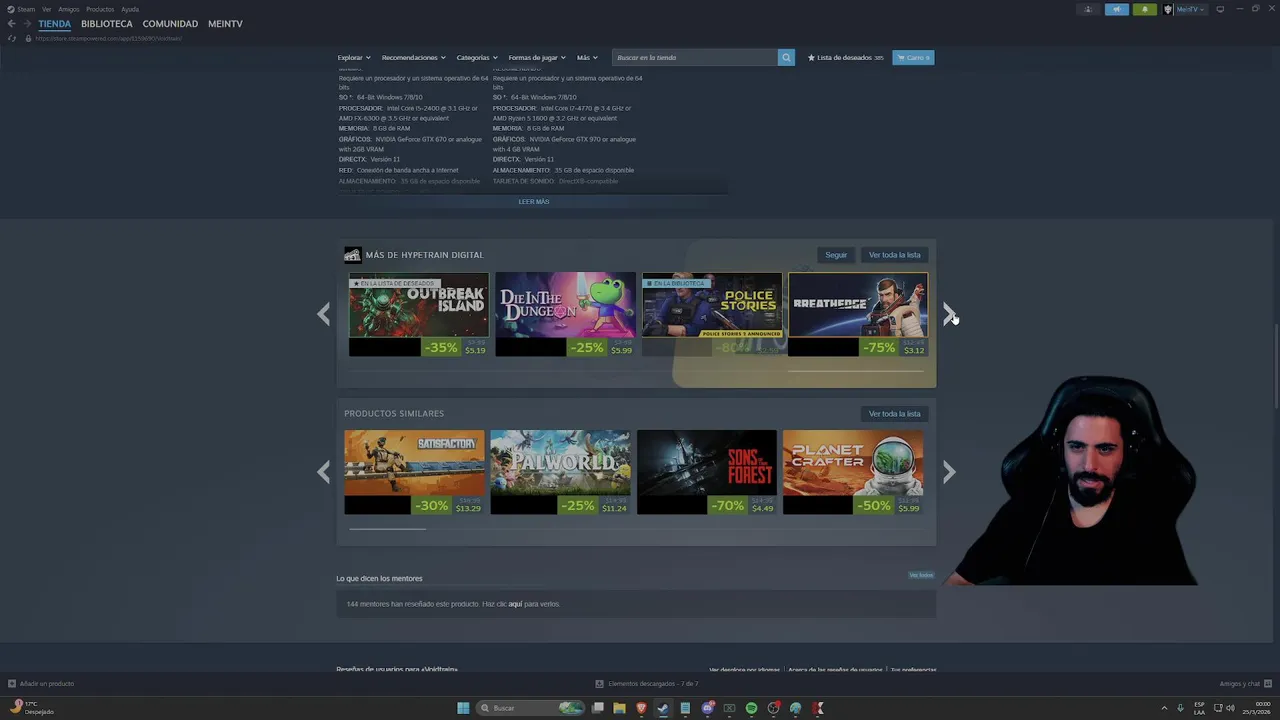
Task: Focus the store search field
Action: point(695,57)
